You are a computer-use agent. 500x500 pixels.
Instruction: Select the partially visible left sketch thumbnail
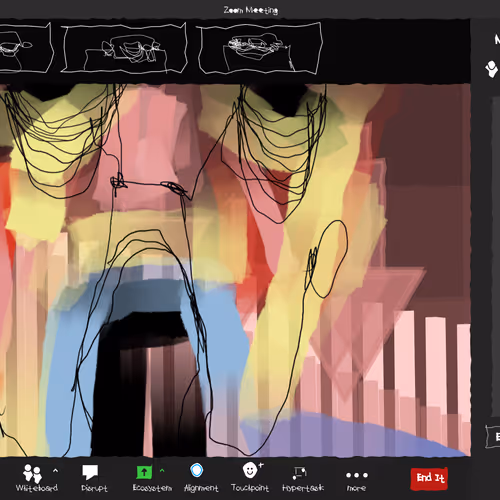pyautogui.click(x=26, y=47)
